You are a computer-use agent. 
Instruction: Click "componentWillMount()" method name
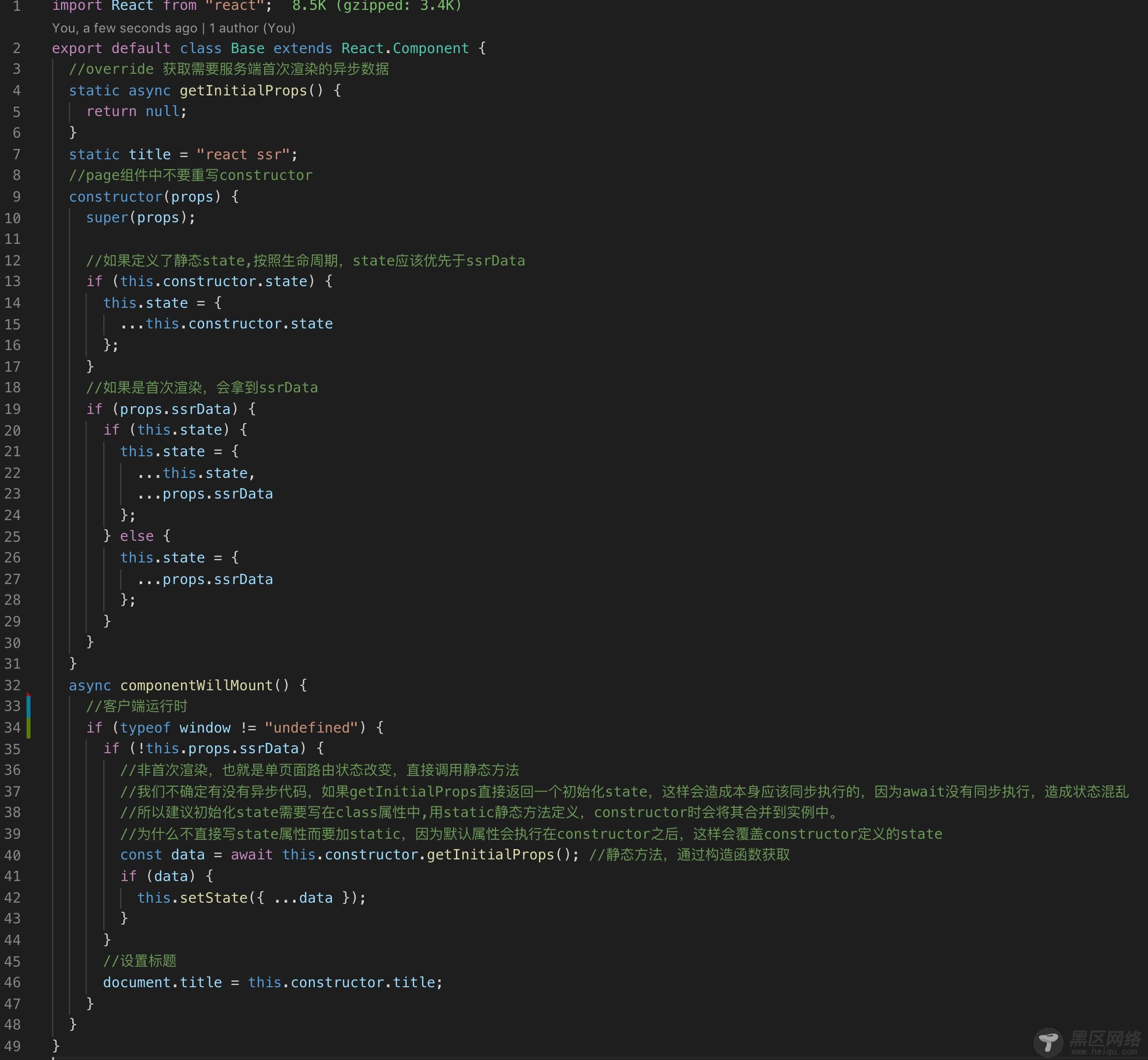coord(205,685)
